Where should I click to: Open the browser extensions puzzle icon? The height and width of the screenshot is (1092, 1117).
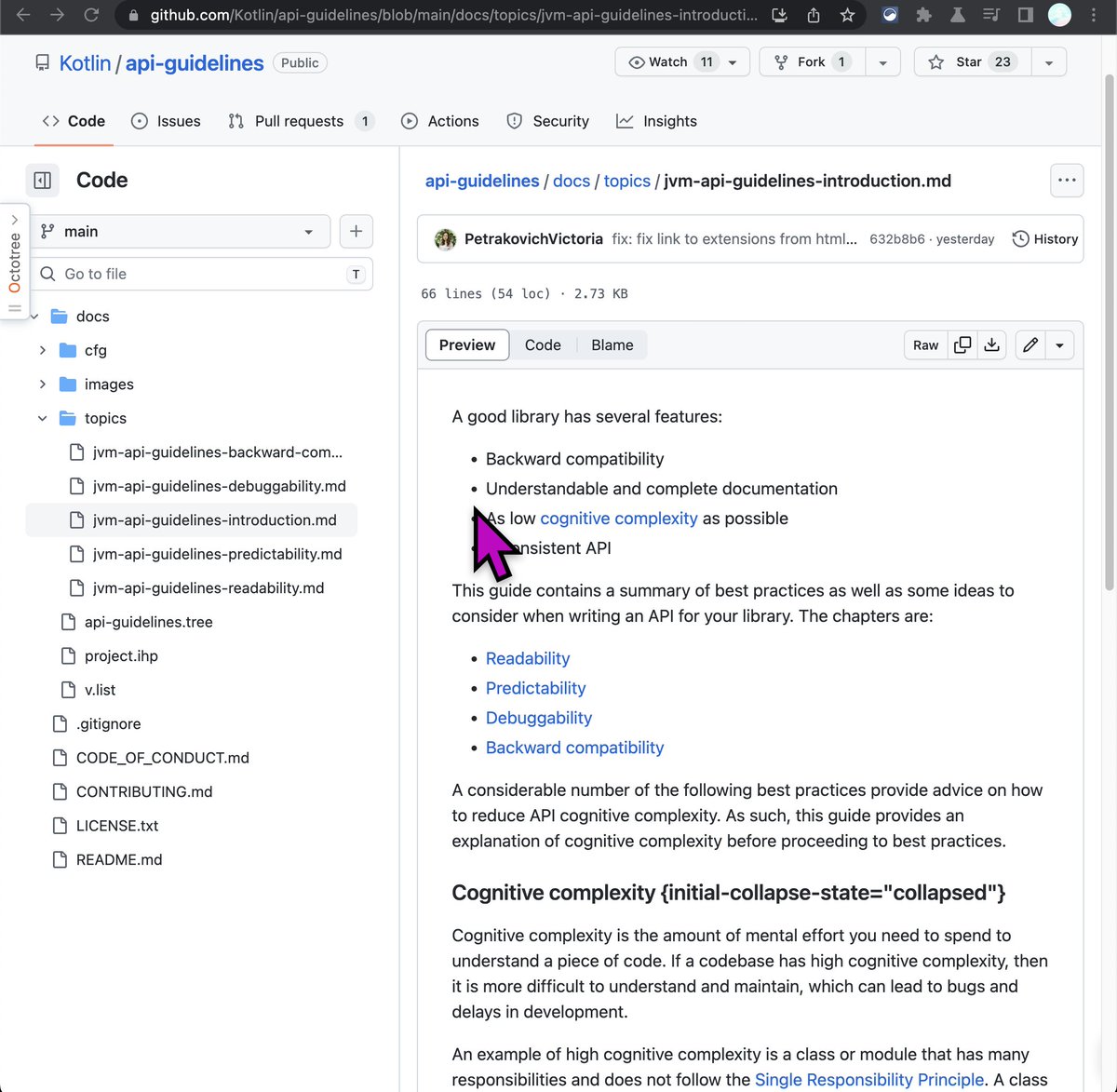(x=923, y=15)
